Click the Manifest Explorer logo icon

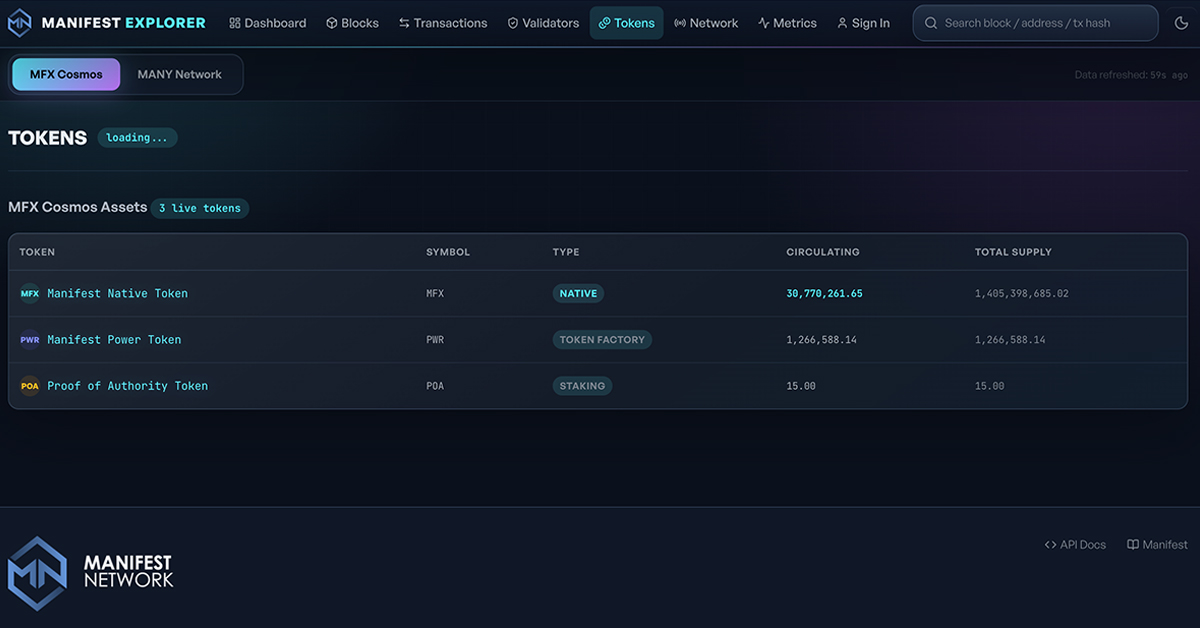coord(20,22)
